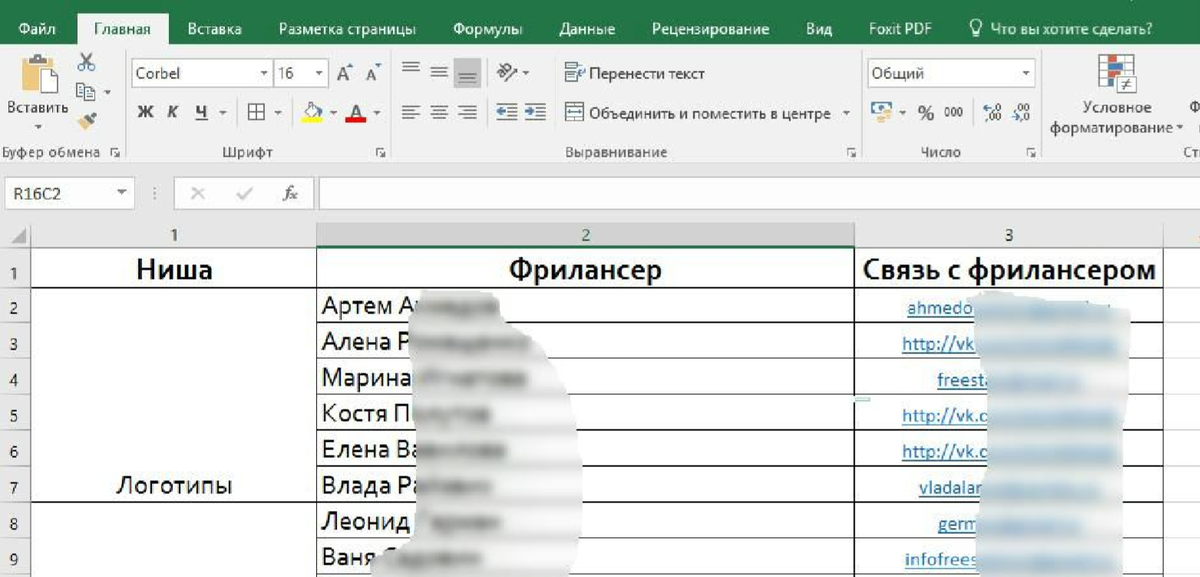Open the font size 16 dropdown

click(320, 73)
